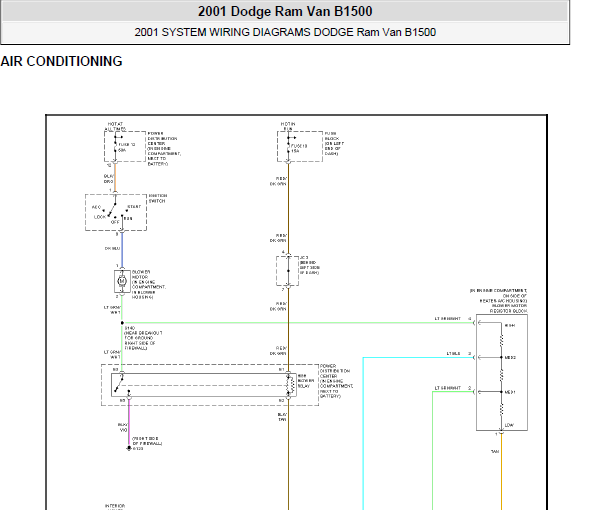Viewport: 604px width, 510px height.
Task: Click the MED1 terminal label in the resistor block
Action: click(x=510, y=392)
